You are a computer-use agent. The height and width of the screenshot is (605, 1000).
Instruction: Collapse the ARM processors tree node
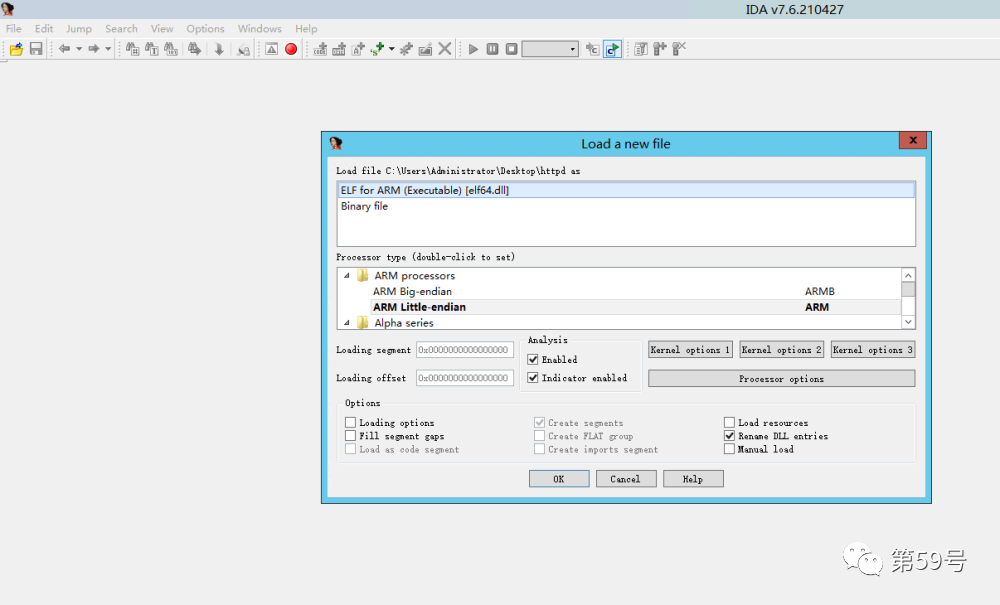(347, 275)
